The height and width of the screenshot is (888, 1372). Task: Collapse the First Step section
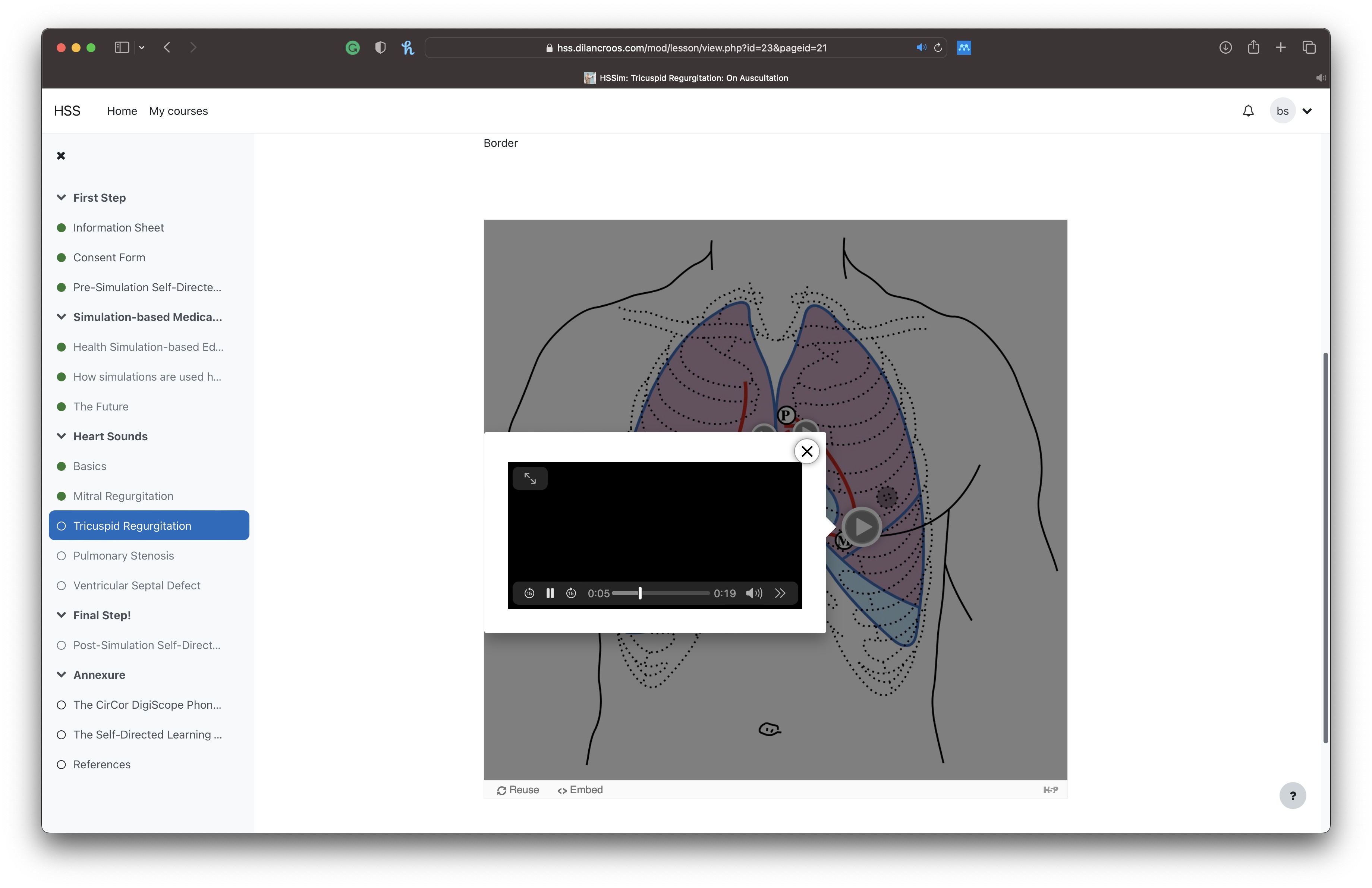point(61,197)
